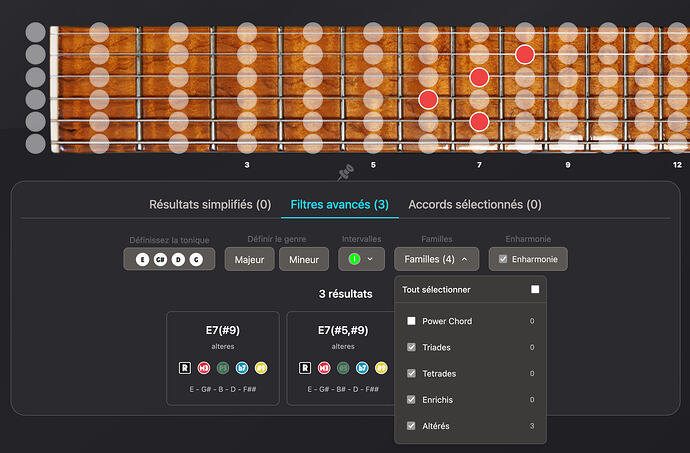
Task: Toggle the Enharmonie checkbox
Action: pyautogui.click(x=502, y=259)
